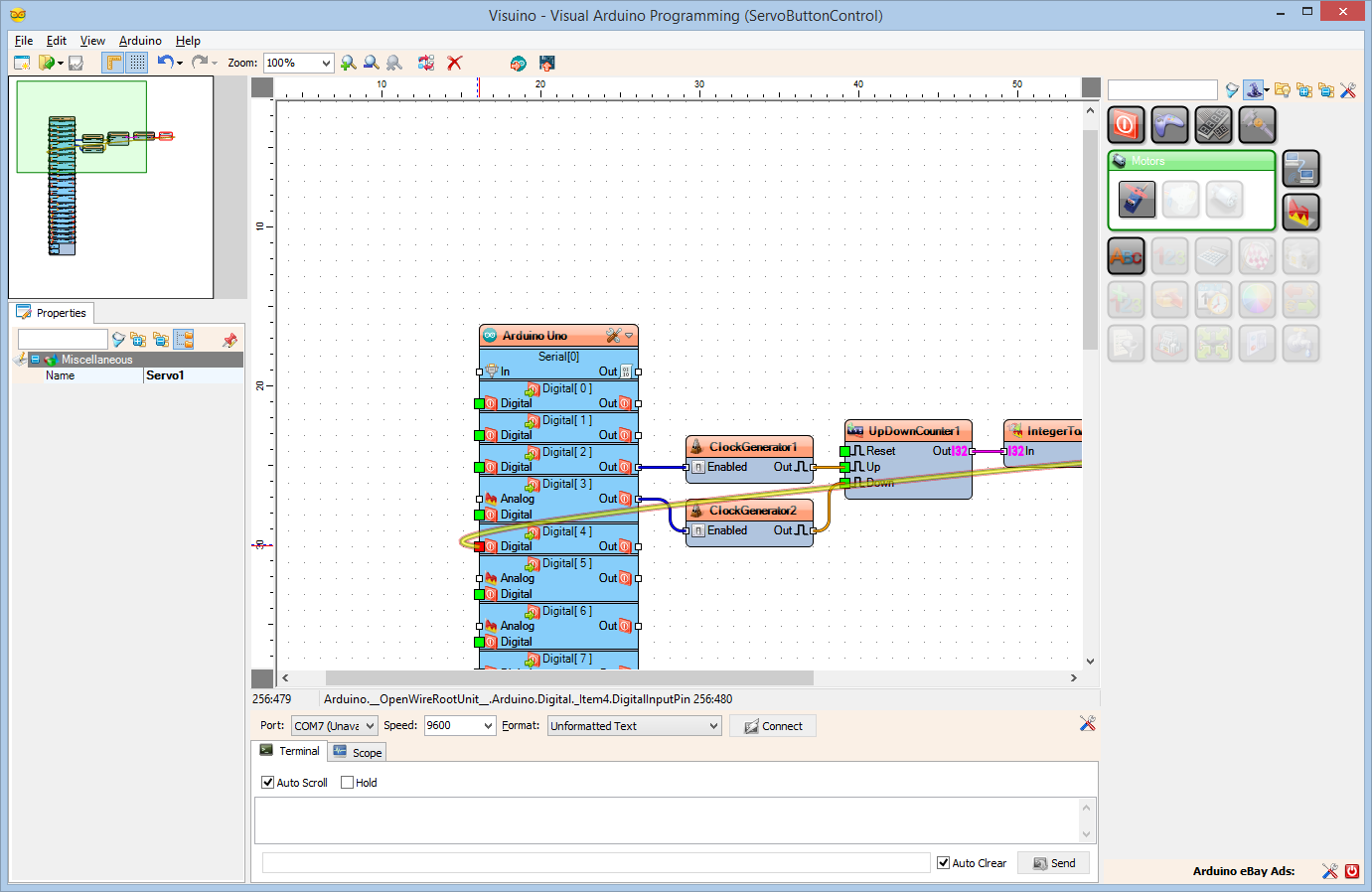Click the upload to Arduino board icon

pos(546,63)
